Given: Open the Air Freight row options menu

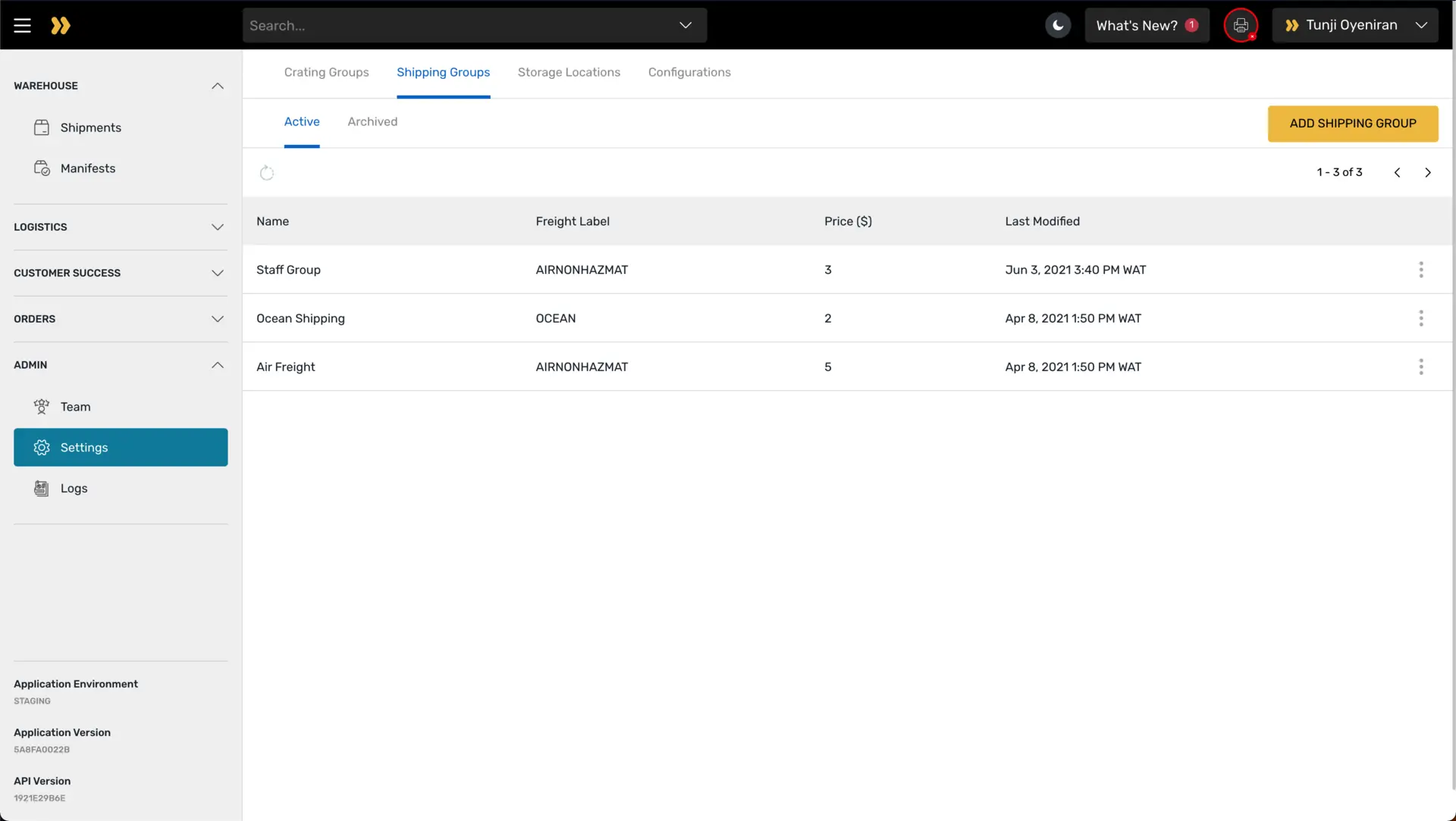Looking at the screenshot, I should [x=1421, y=367].
